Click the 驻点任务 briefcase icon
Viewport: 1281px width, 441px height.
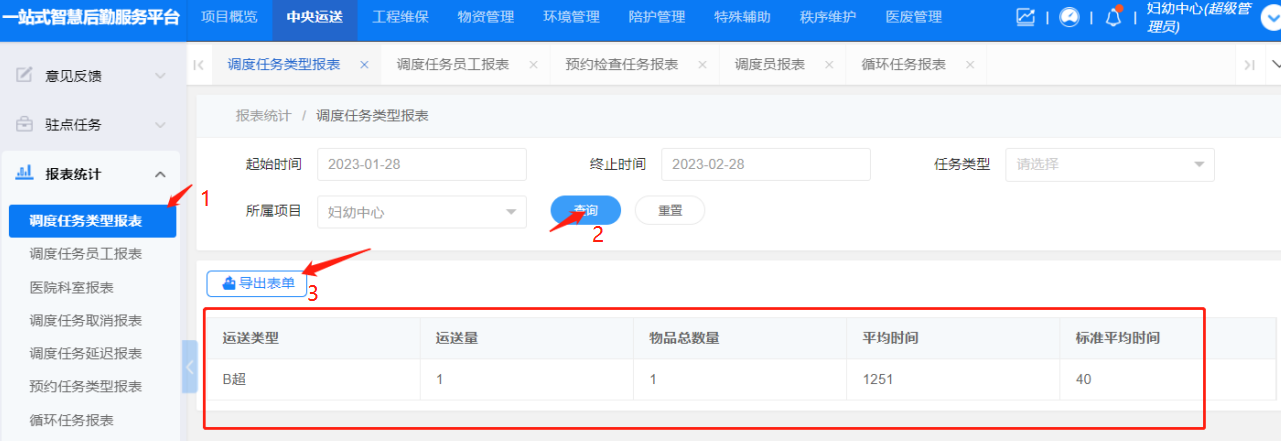[x=25, y=125]
